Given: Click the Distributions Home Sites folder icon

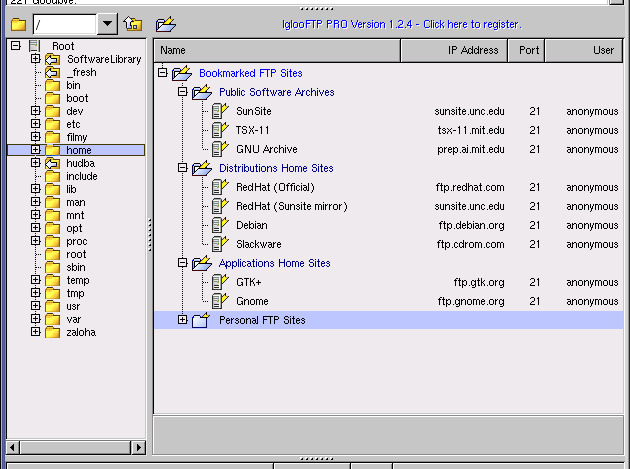Looking at the screenshot, I should (202, 168).
